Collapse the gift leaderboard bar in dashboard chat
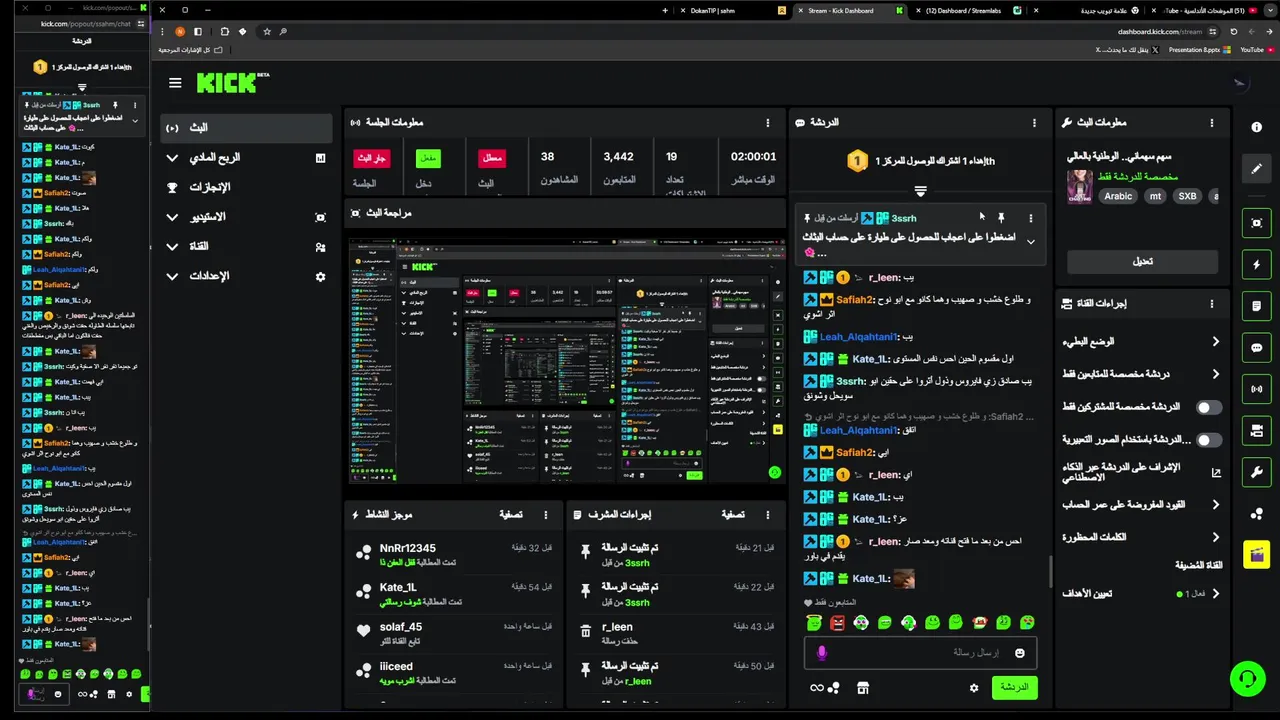1280x720 pixels. click(x=920, y=190)
